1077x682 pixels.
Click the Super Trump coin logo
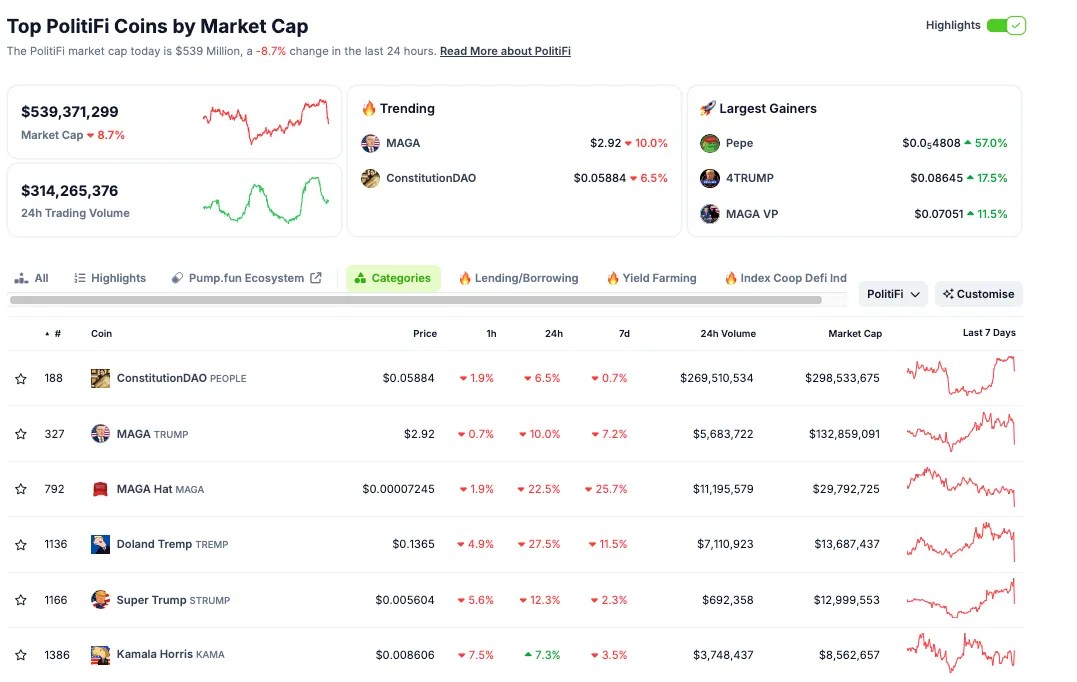(100, 600)
